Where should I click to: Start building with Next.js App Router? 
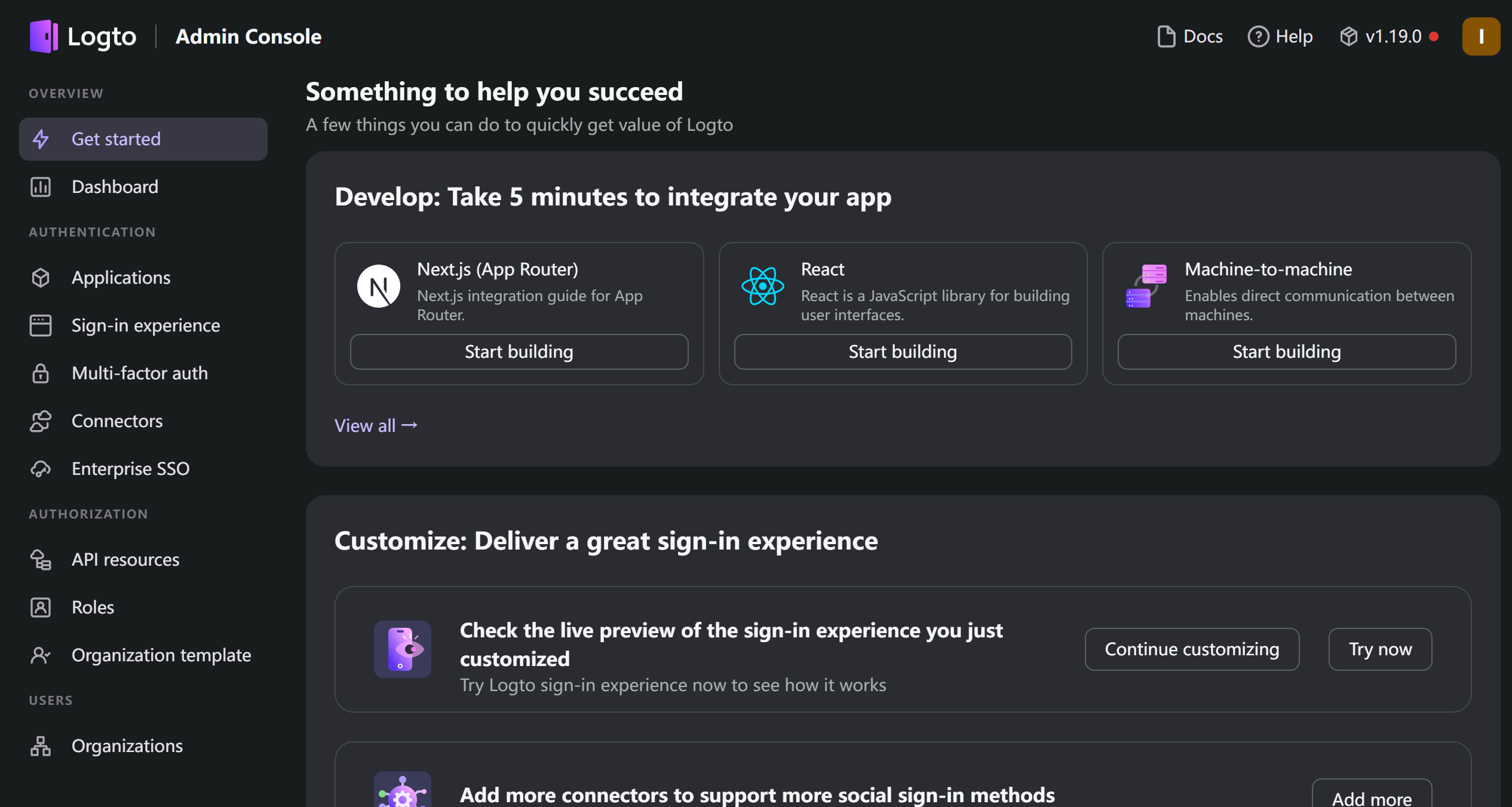(519, 352)
